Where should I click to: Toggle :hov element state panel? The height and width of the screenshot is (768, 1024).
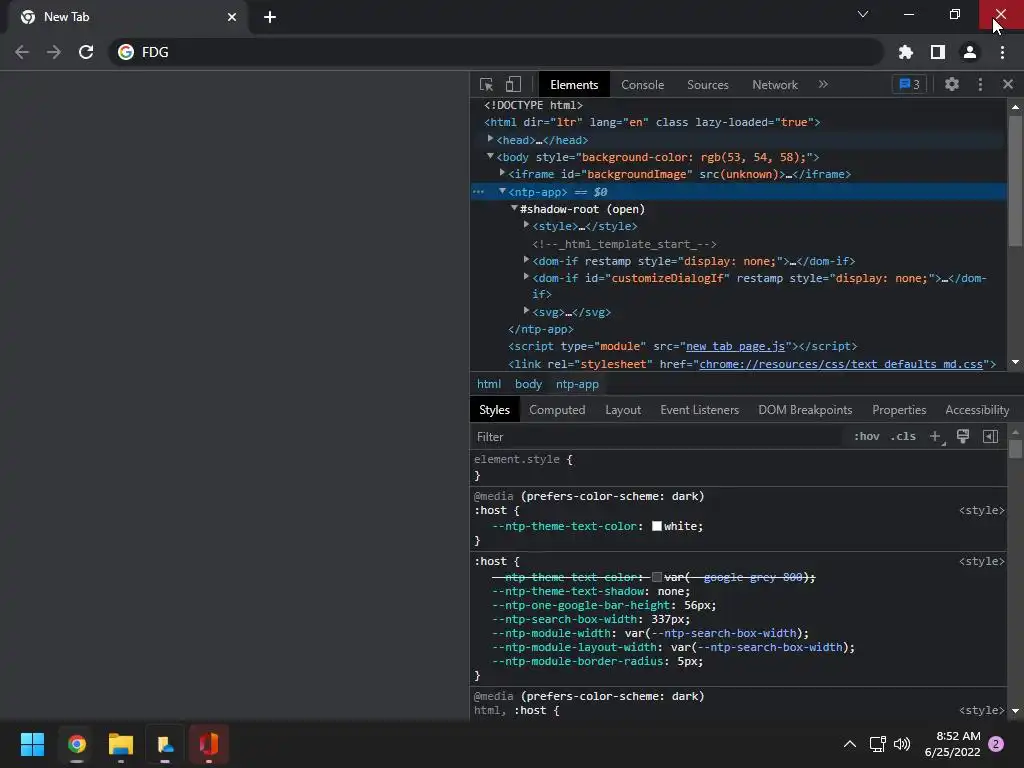pyautogui.click(x=867, y=436)
